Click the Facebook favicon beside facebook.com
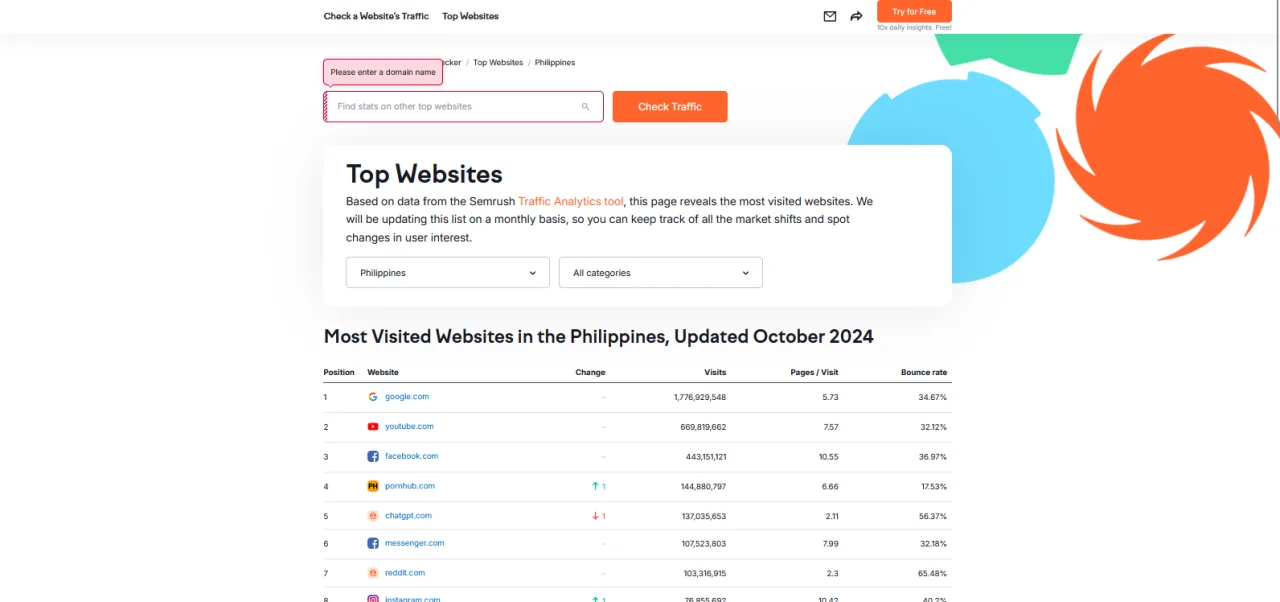This screenshot has width=1280, height=602. pos(373,457)
